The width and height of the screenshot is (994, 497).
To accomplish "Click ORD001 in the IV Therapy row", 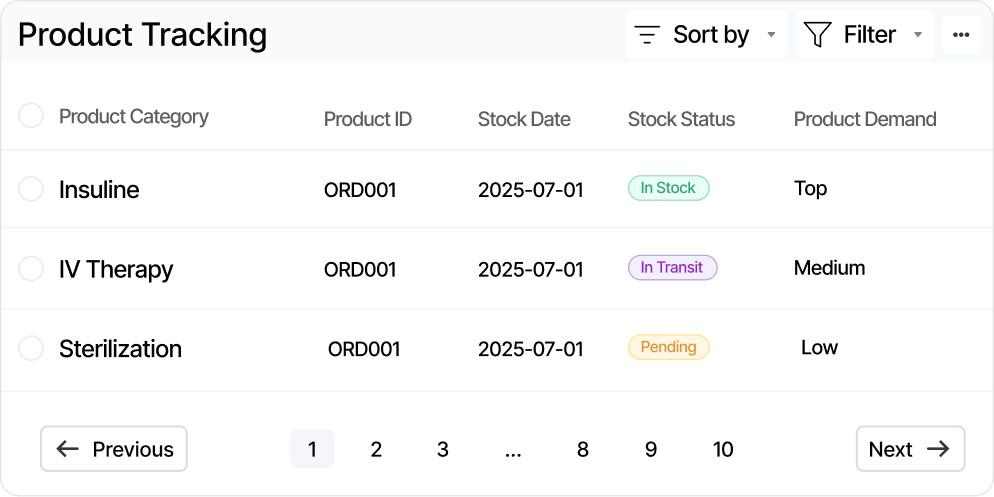I will point(360,269).
